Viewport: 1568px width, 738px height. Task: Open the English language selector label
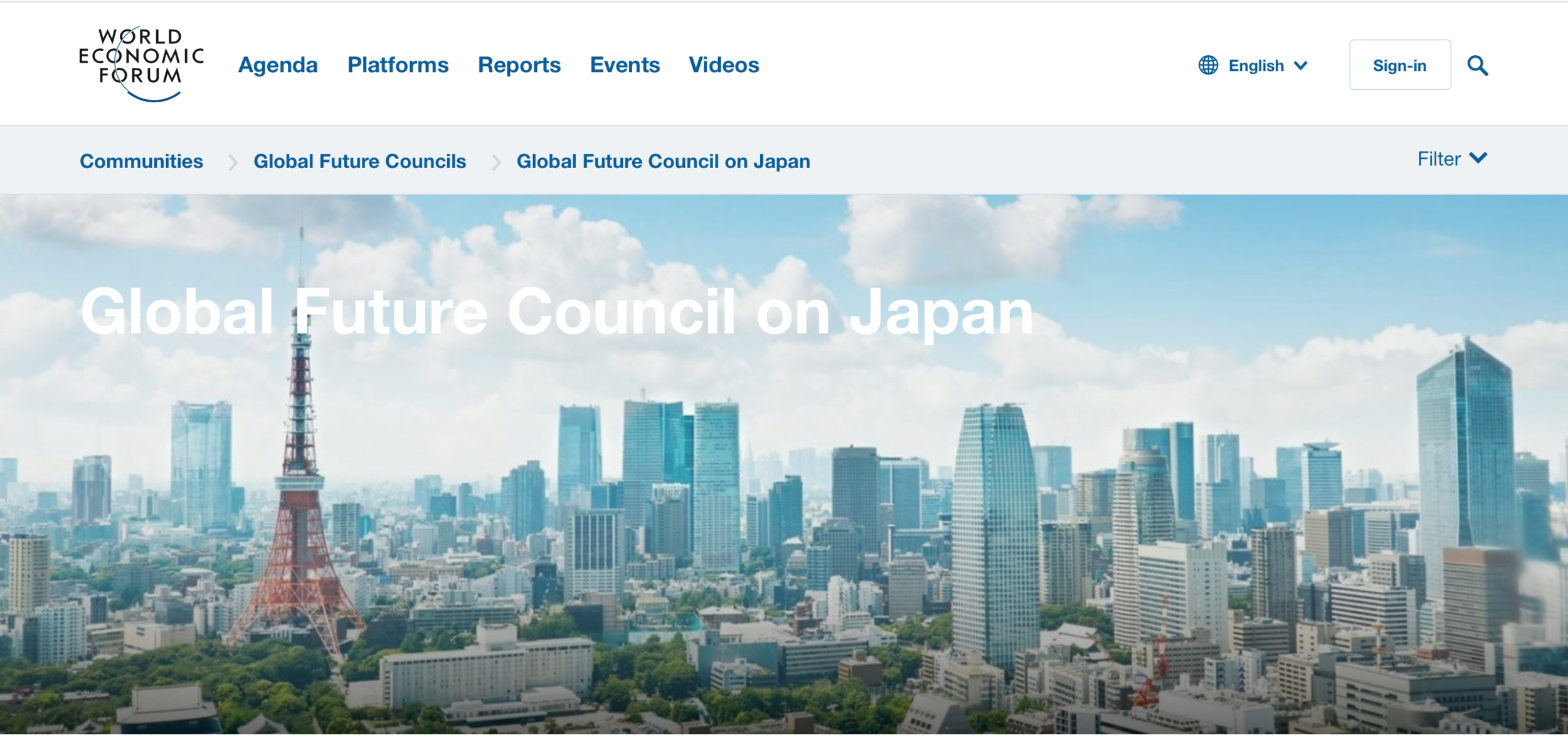coord(1256,65)
